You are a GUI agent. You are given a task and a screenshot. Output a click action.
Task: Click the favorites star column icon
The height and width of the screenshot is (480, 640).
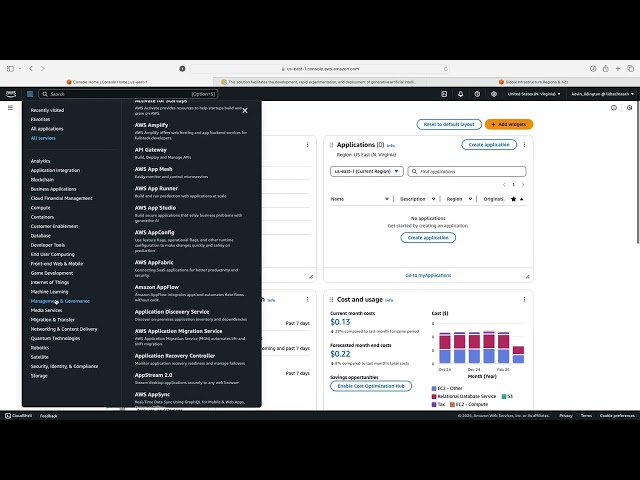pyautogui.click(x=513, y=199)
